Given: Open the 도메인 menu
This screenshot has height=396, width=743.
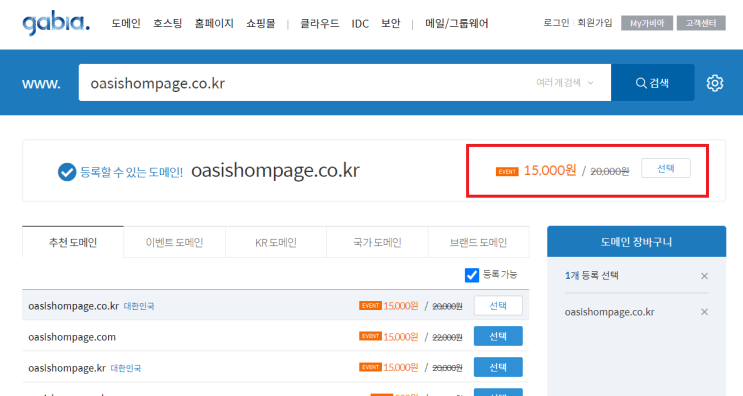Looking at the screenshot, I should [x=126, y=23].
